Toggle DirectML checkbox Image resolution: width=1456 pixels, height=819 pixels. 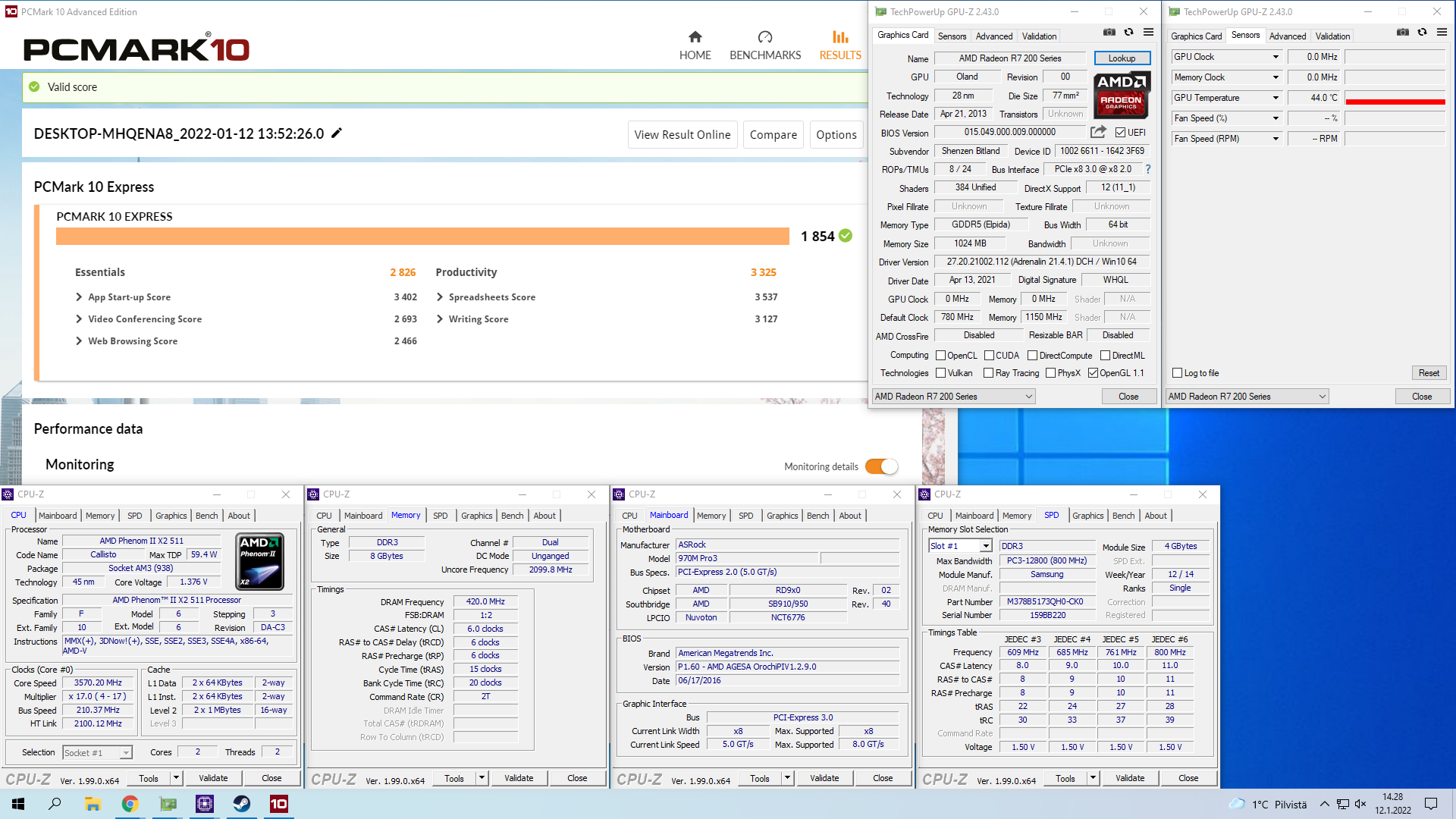coord(1105,356)
